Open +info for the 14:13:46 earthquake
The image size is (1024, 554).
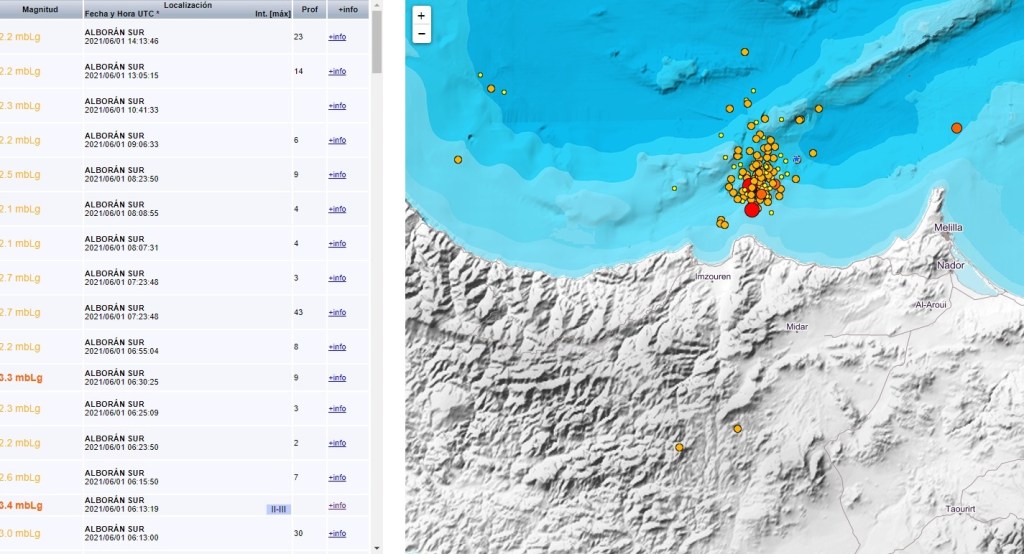(337, 37)
